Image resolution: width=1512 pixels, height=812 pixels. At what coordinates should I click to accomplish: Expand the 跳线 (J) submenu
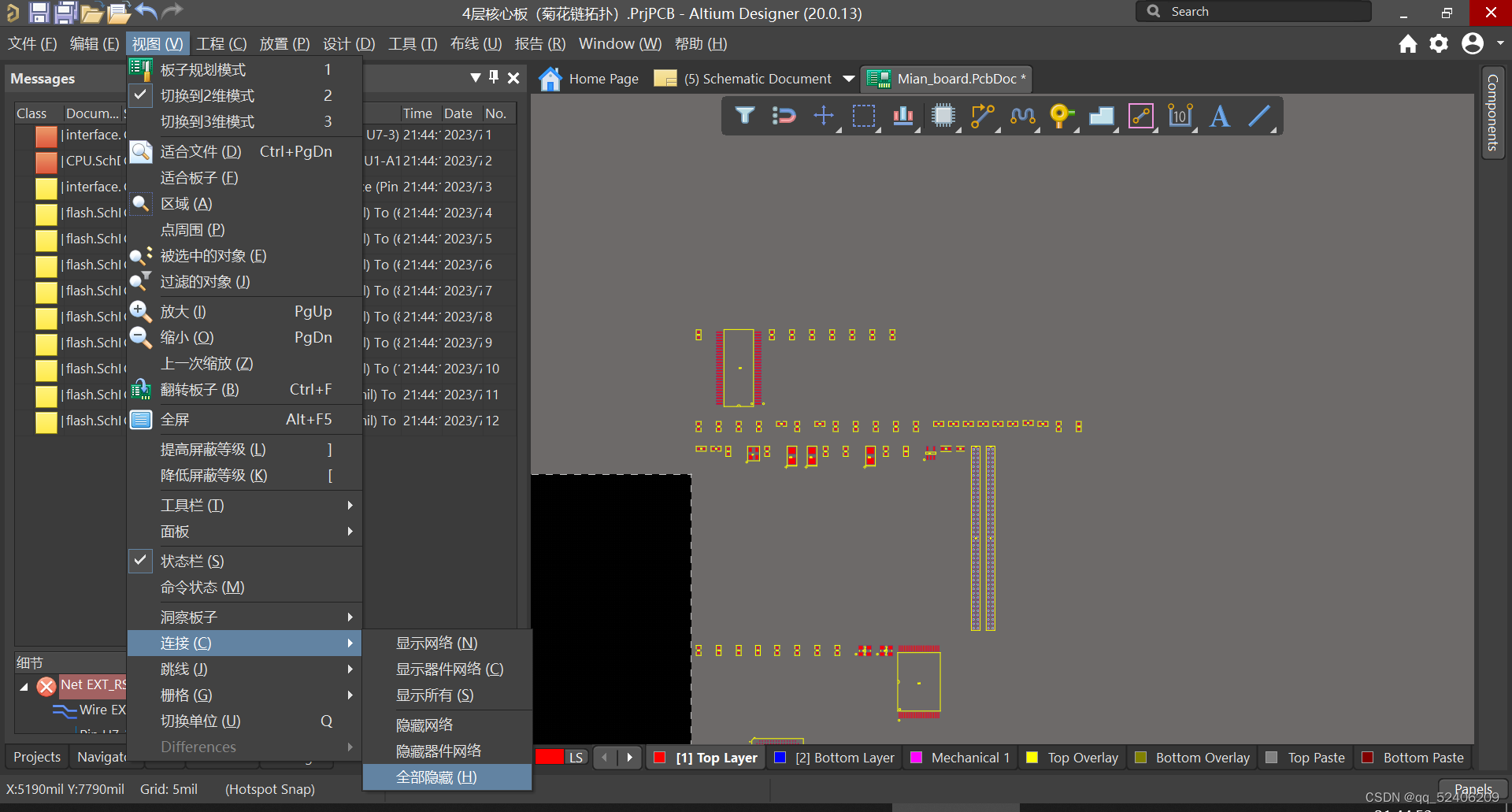coord(244,669)
